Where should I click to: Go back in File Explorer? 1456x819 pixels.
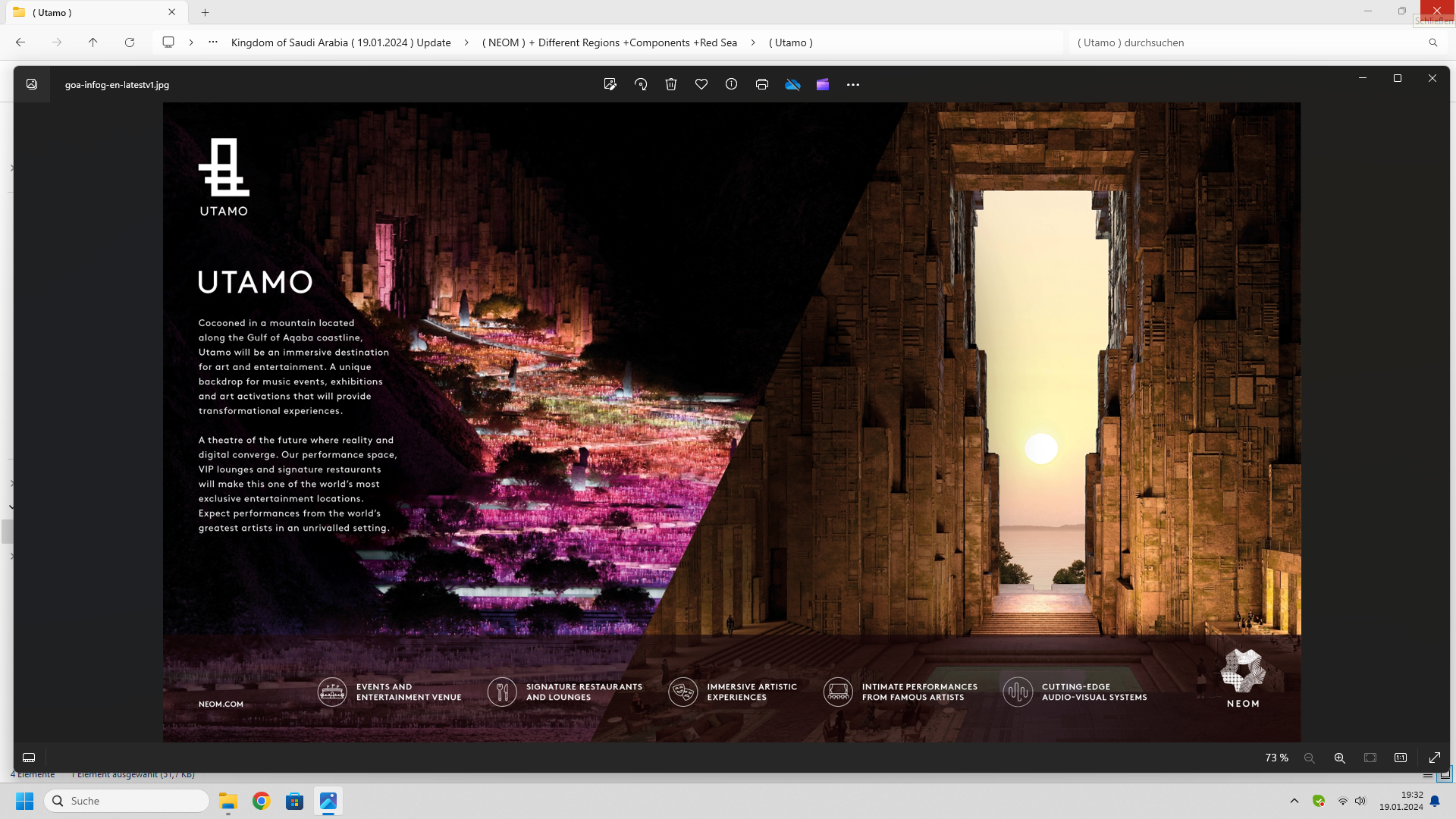(20, 42)
